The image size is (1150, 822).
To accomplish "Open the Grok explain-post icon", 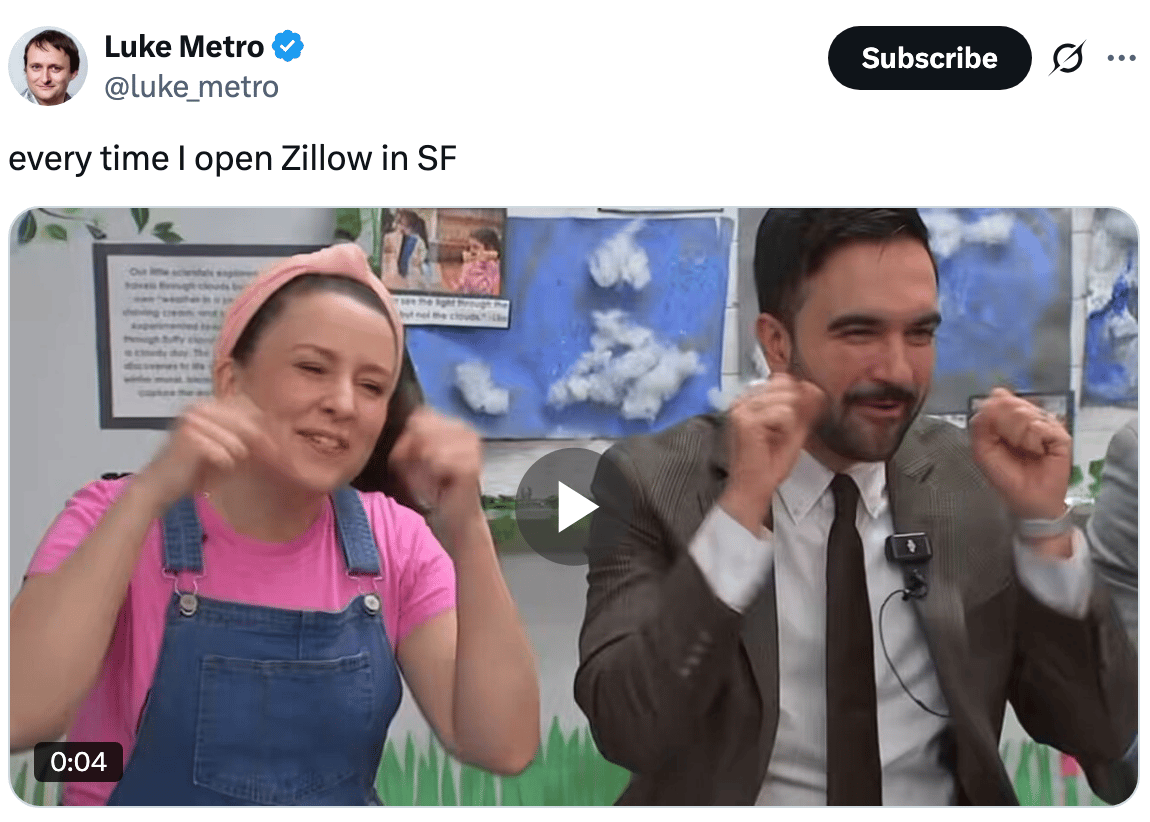I will 1067,58.
